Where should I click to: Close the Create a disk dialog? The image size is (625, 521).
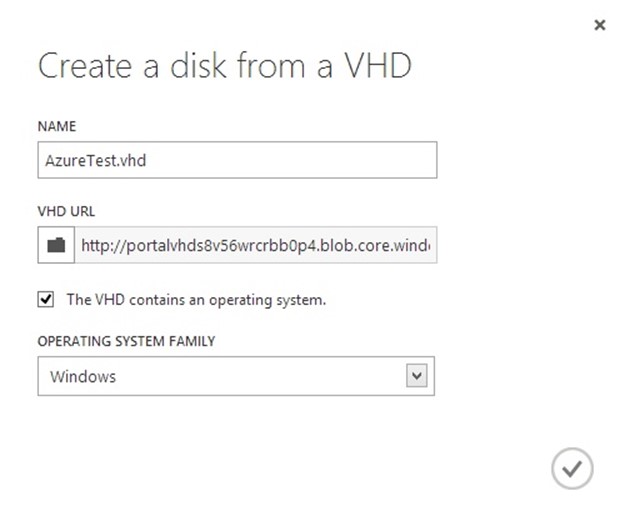point(599,25)
